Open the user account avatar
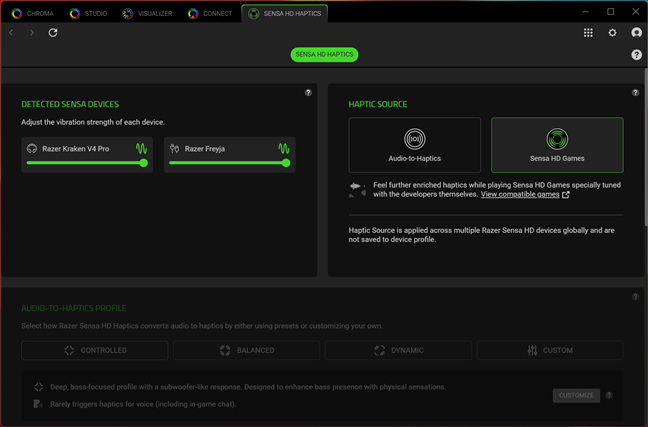The height and width of the screenshot is (427, 648). (x=636, y=33)
